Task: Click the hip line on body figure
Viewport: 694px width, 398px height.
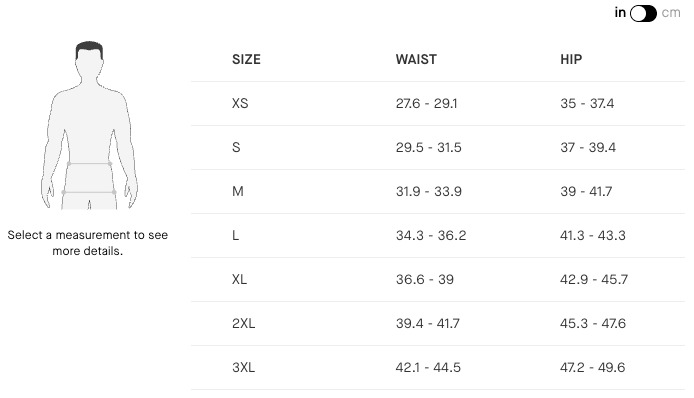Action: click(89, 192)
